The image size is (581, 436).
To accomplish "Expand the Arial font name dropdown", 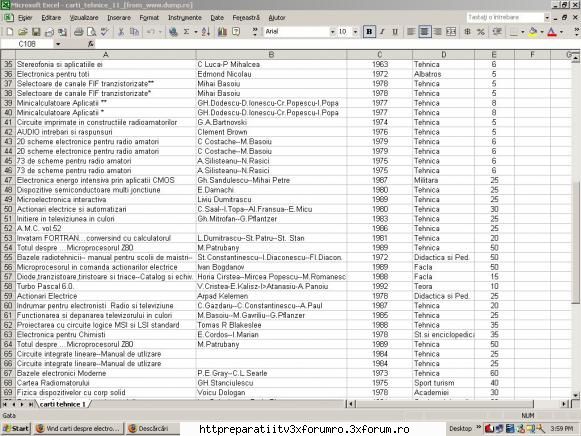I will [x=332, y=32].
